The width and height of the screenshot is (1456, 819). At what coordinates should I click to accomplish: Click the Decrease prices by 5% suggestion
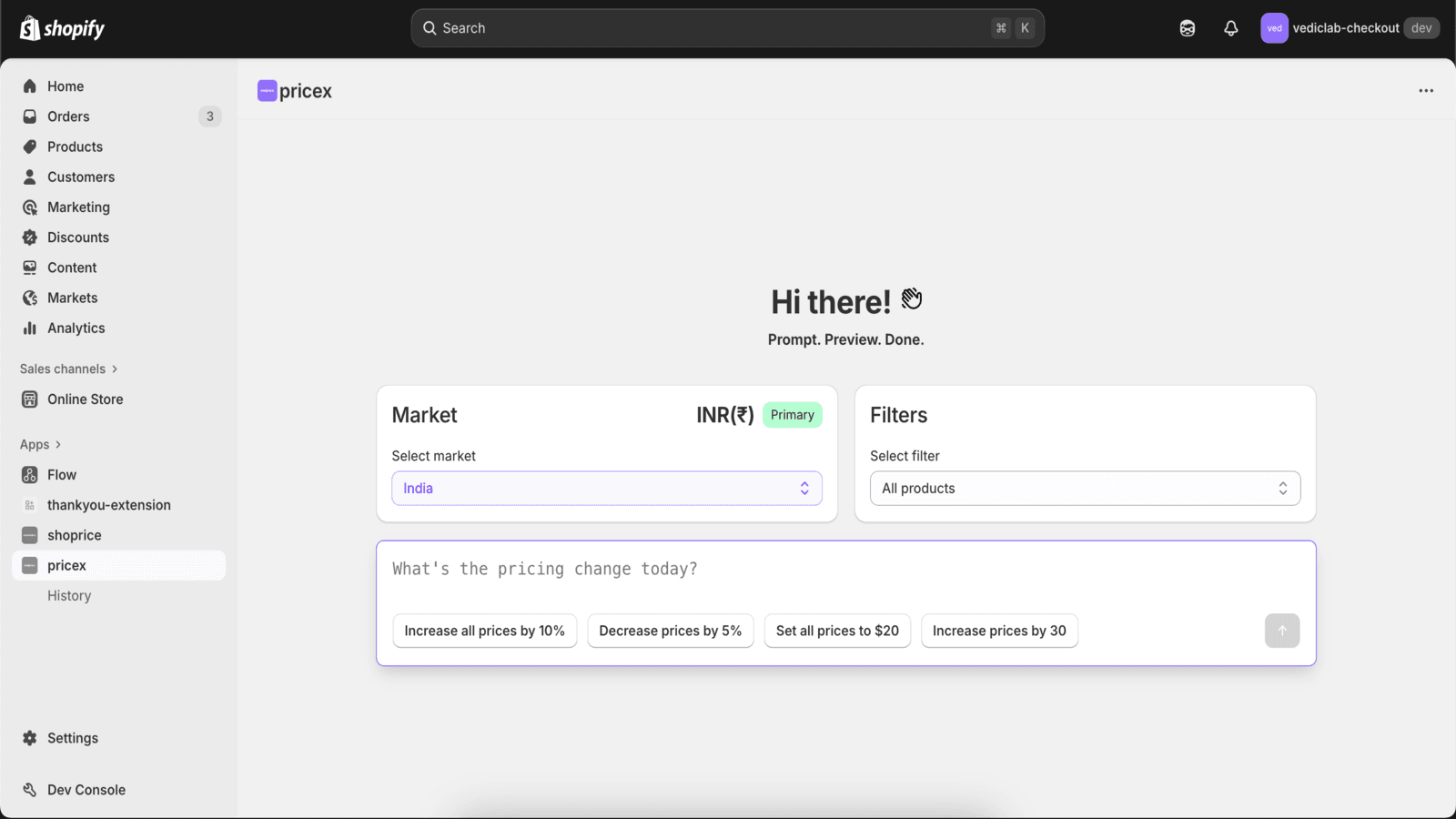[671, 631]
